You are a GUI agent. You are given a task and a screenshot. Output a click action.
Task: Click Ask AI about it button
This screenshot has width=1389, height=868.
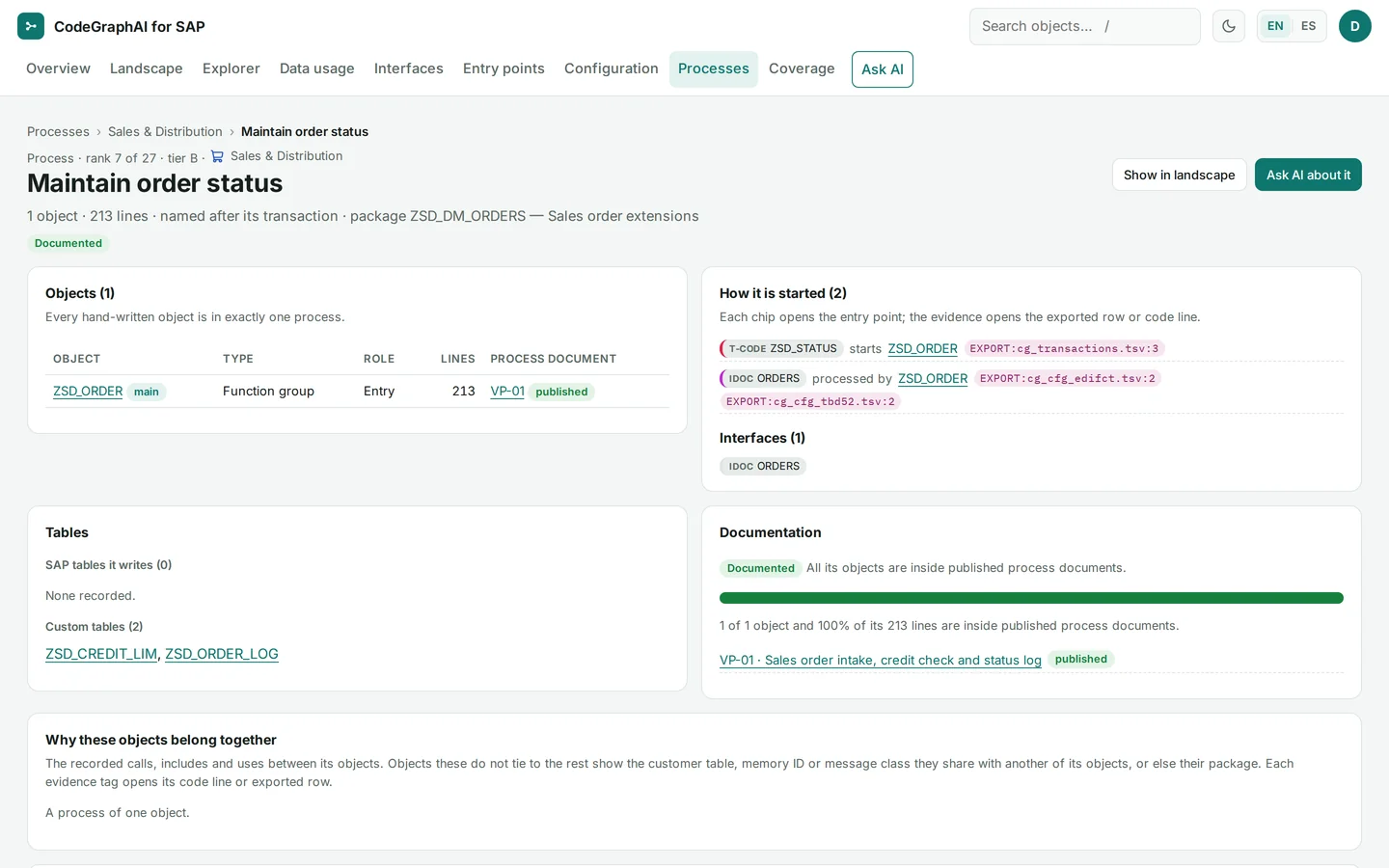pos(1308,175)
